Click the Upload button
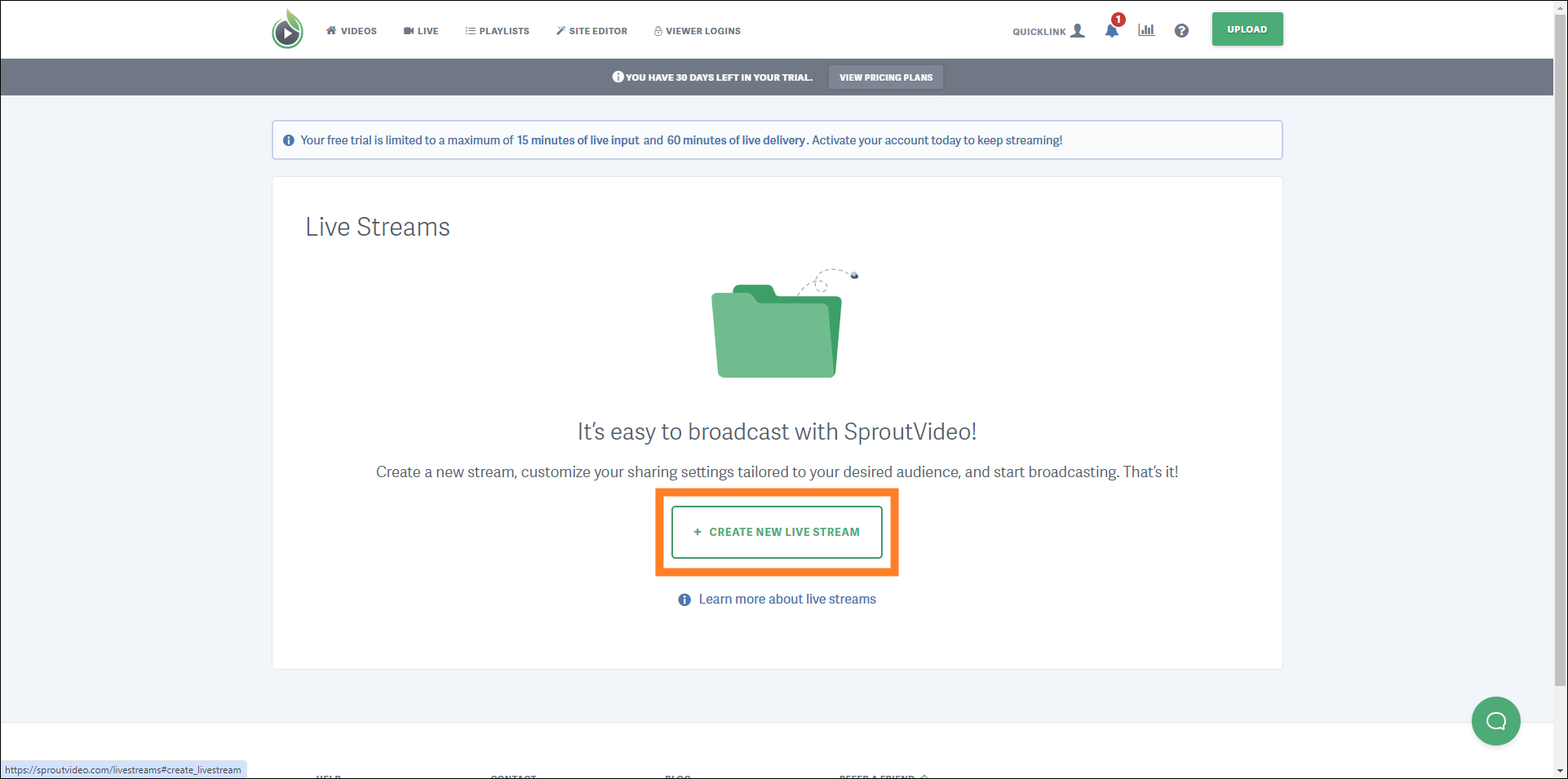This screenshot has height=779, width=1568. point(1247,29)
